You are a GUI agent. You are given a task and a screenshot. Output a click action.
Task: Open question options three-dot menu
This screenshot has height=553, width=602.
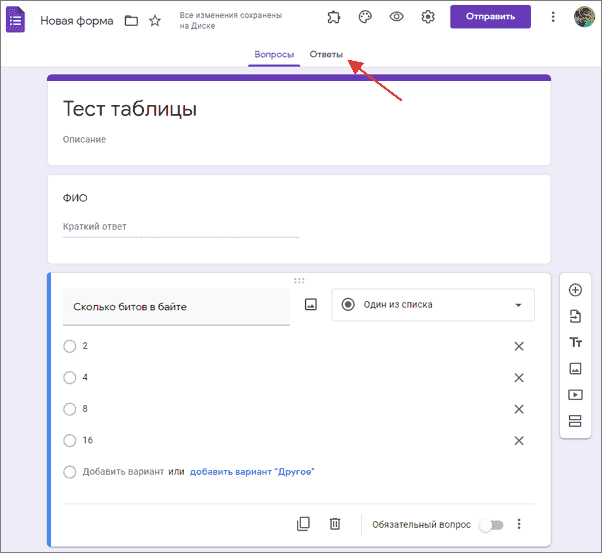[519, 524]
